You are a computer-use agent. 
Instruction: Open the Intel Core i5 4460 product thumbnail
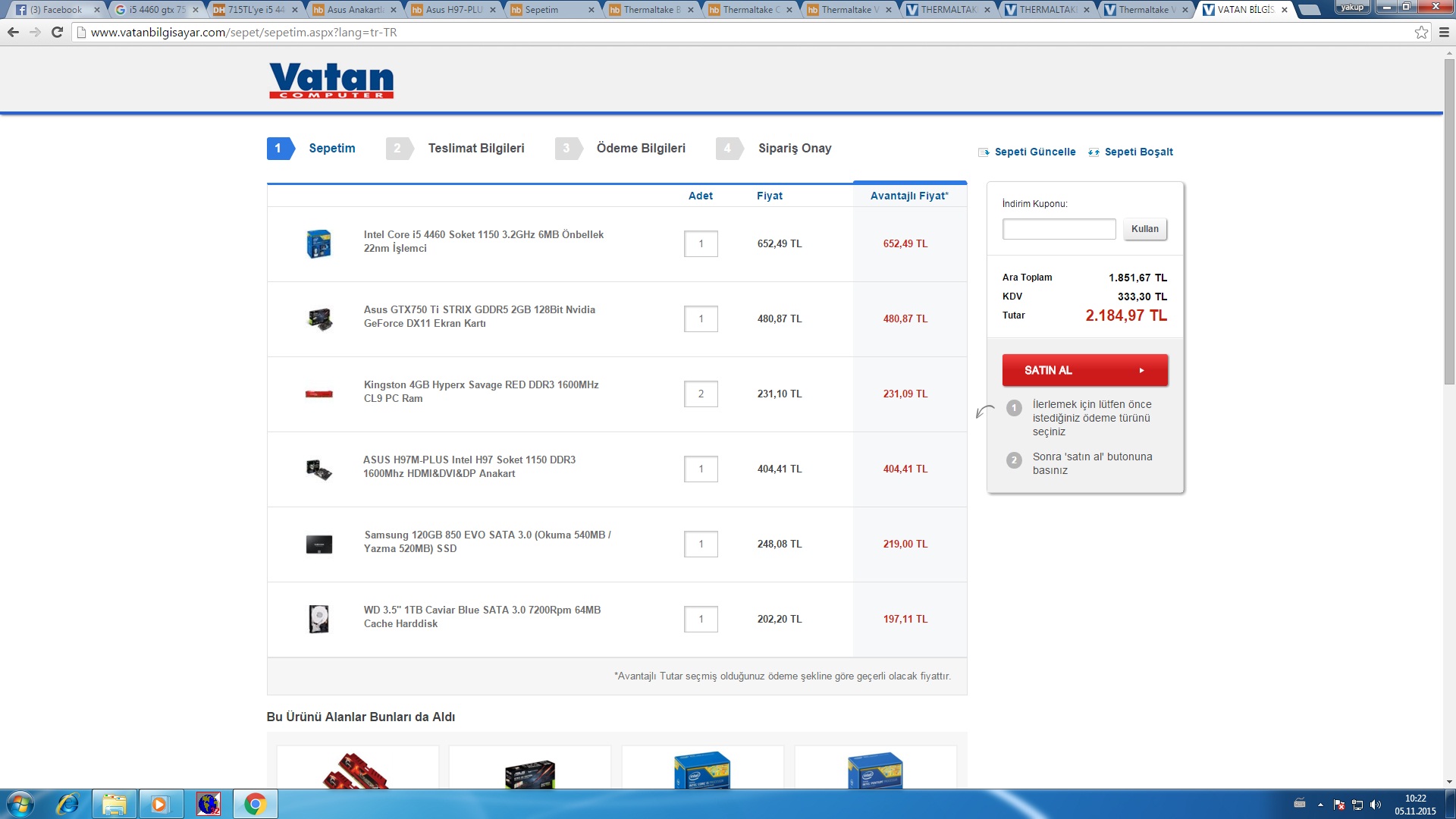(318, 243)
